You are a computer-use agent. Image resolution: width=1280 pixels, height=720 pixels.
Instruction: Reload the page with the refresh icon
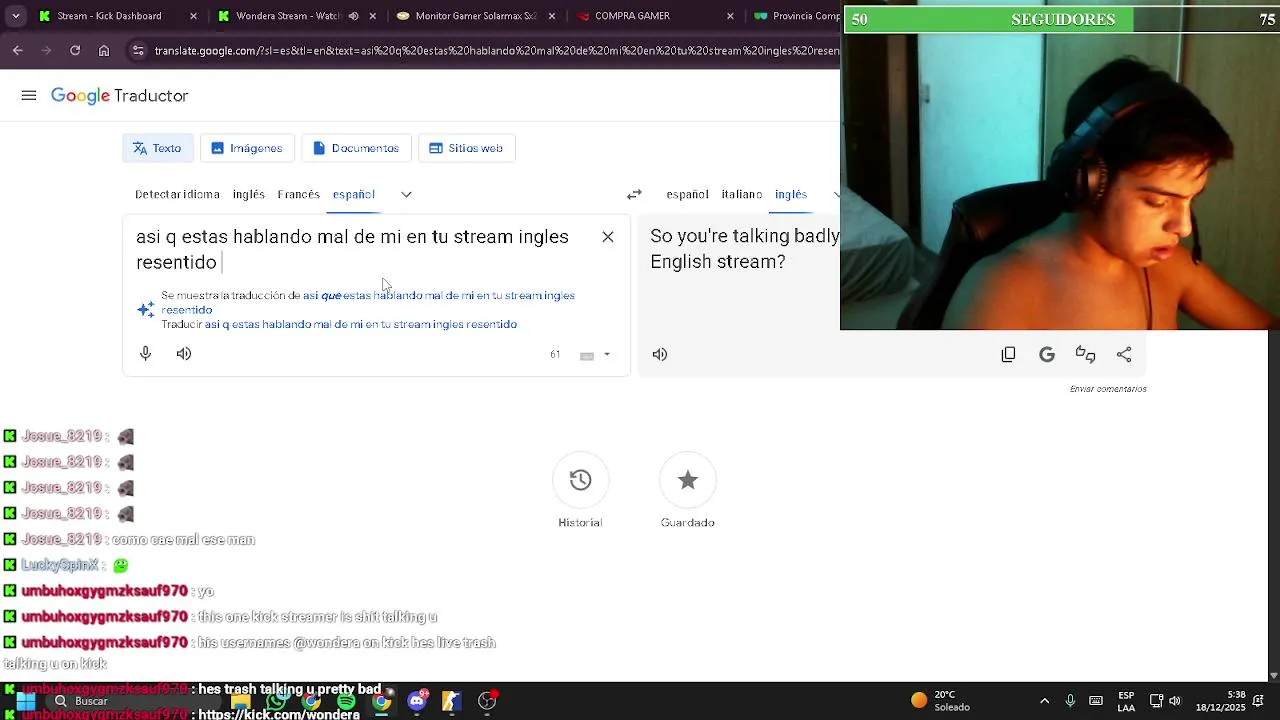click(75, 51)
